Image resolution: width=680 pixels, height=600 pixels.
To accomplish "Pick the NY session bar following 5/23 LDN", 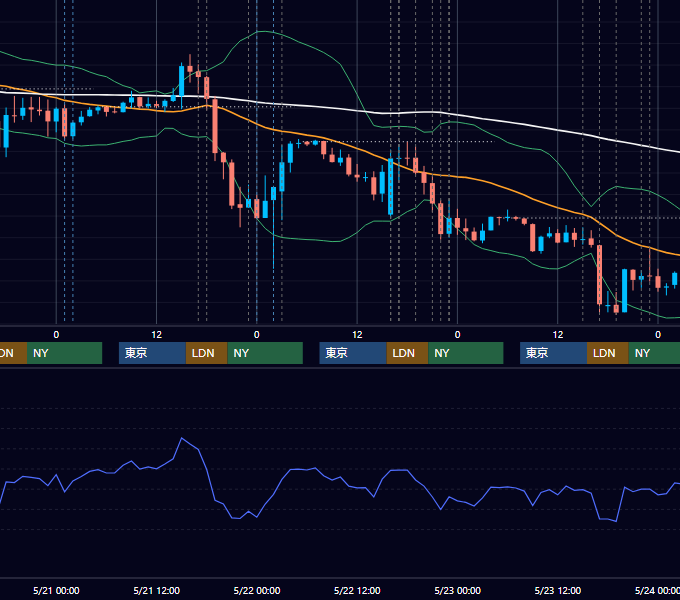I will click(x=654, y=353).
